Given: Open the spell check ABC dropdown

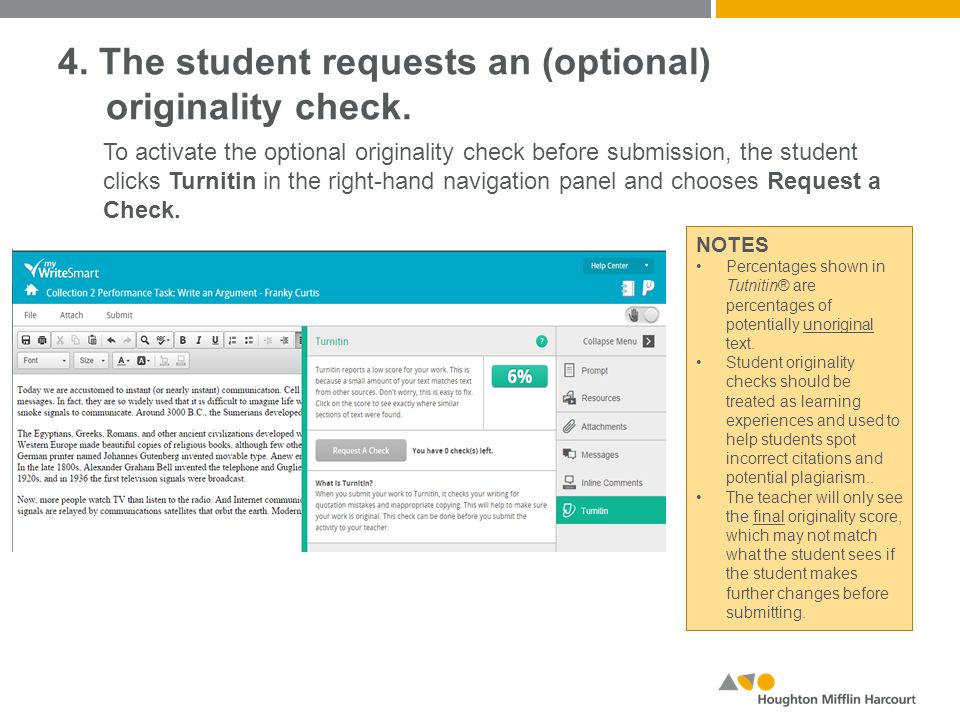Looking at the screenshot, I should point(162,340).
